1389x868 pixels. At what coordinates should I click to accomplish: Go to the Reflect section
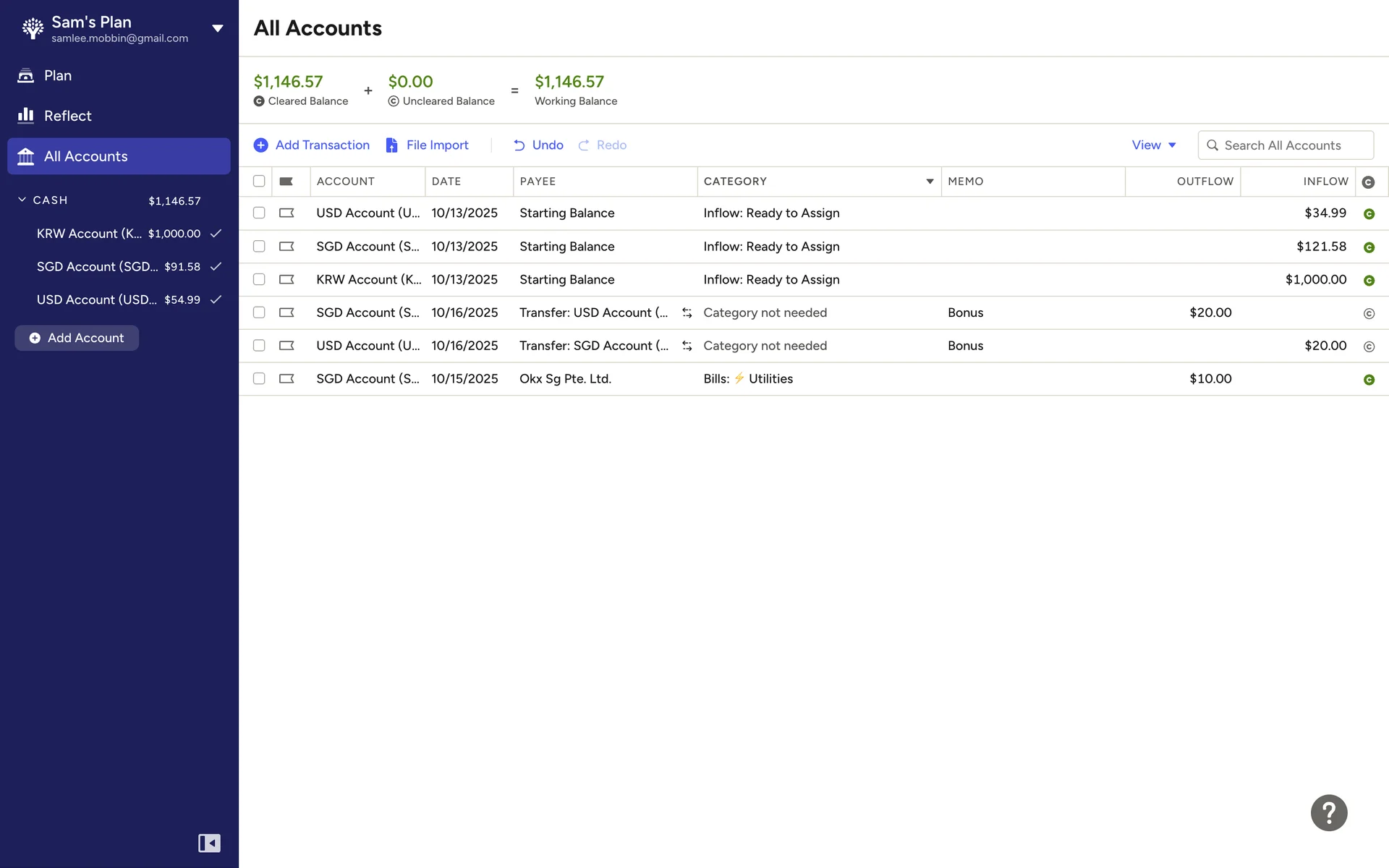67,116
